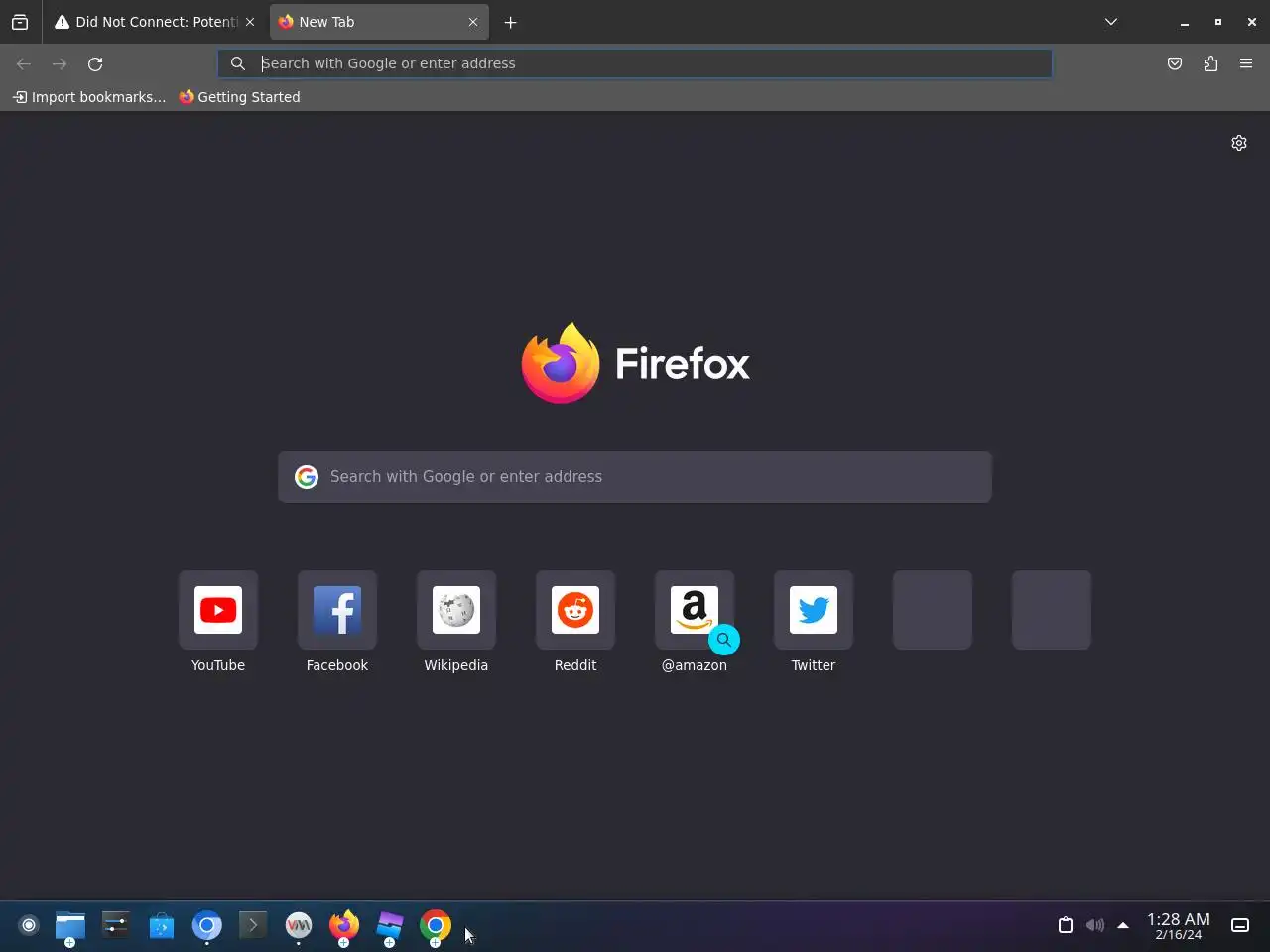Open the Reddit shortcut tile
Viewport: 1270px width, 952px height.
[575, 610]
